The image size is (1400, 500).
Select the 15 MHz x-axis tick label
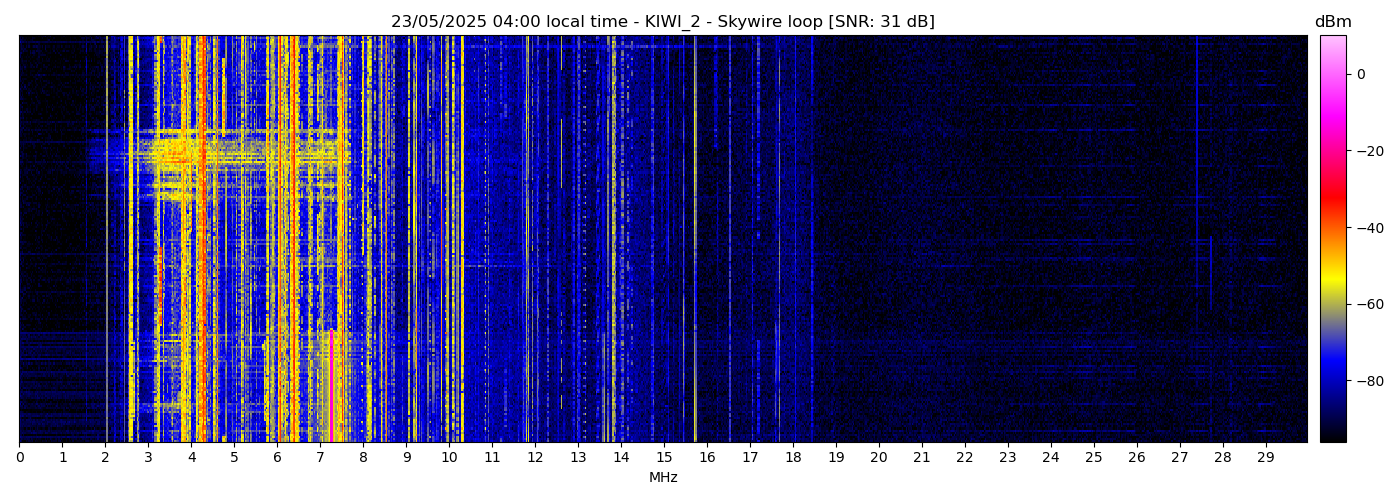point(664,458)
